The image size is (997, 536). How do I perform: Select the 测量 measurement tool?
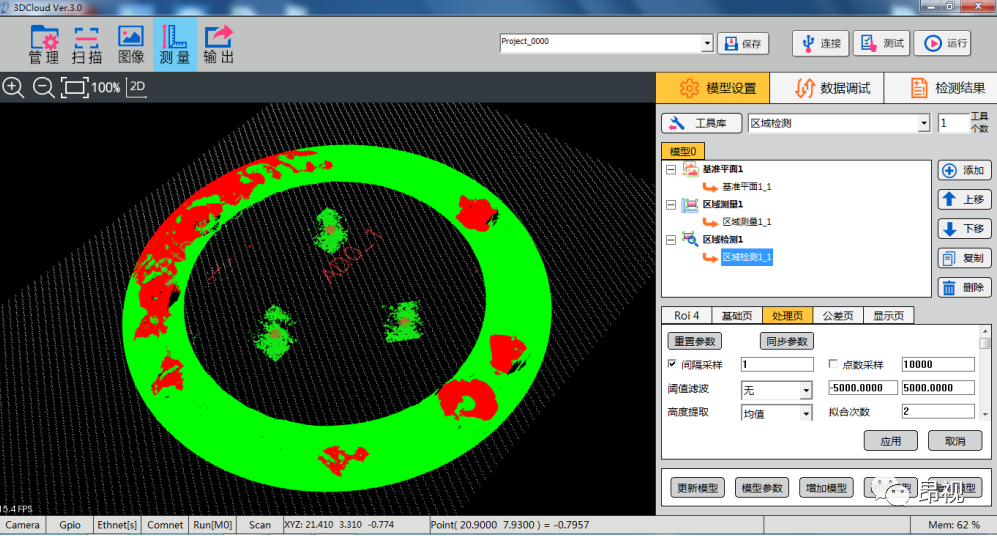click(x=175, y=45)
